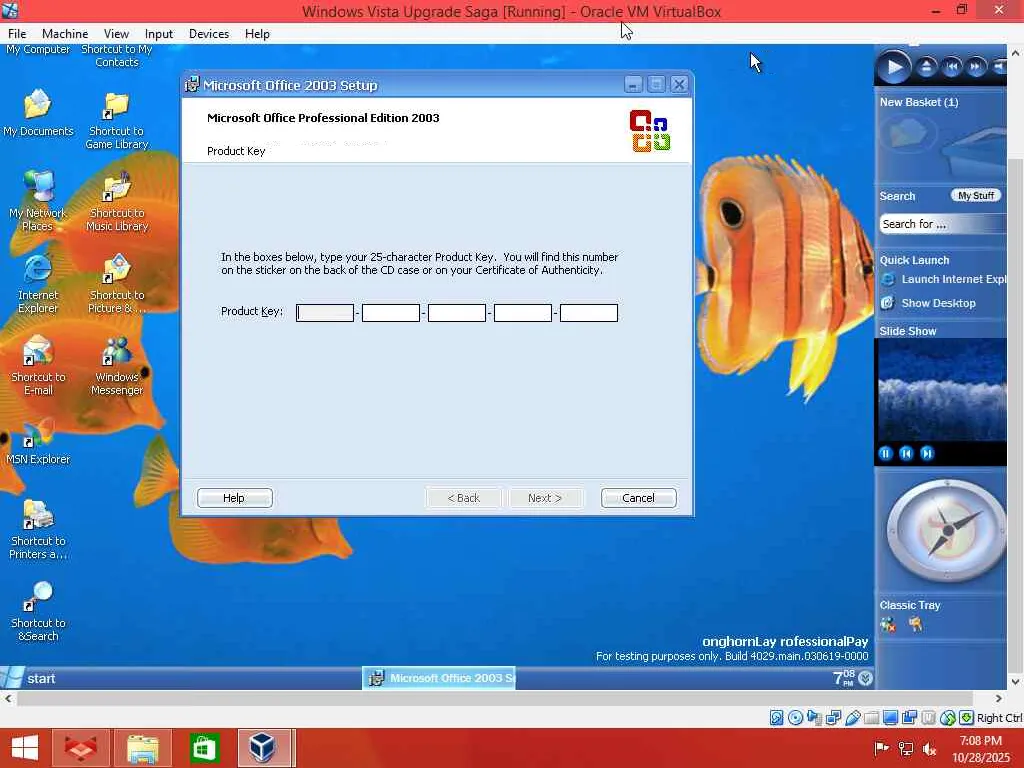Pause the sidebar Slide Show

click(x=886, y=453)
